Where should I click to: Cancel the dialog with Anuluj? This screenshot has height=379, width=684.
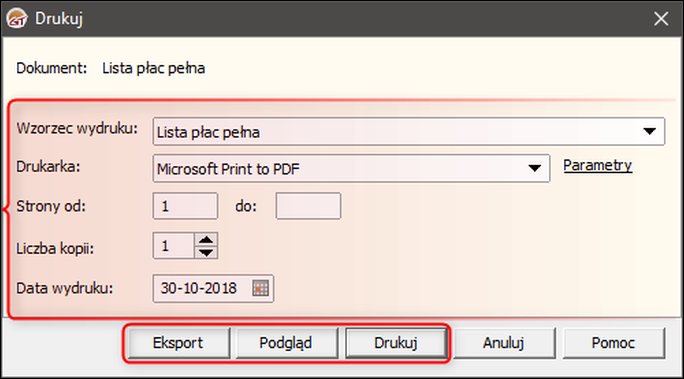pos(504,343)
